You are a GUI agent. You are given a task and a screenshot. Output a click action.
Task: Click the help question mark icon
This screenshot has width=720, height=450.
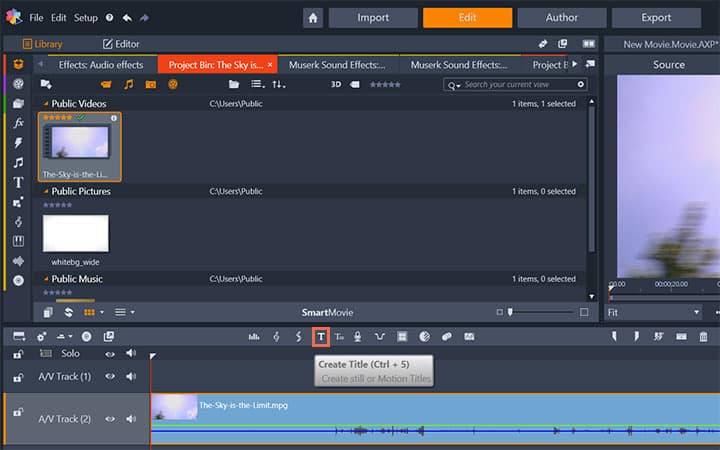coord(109,17)
